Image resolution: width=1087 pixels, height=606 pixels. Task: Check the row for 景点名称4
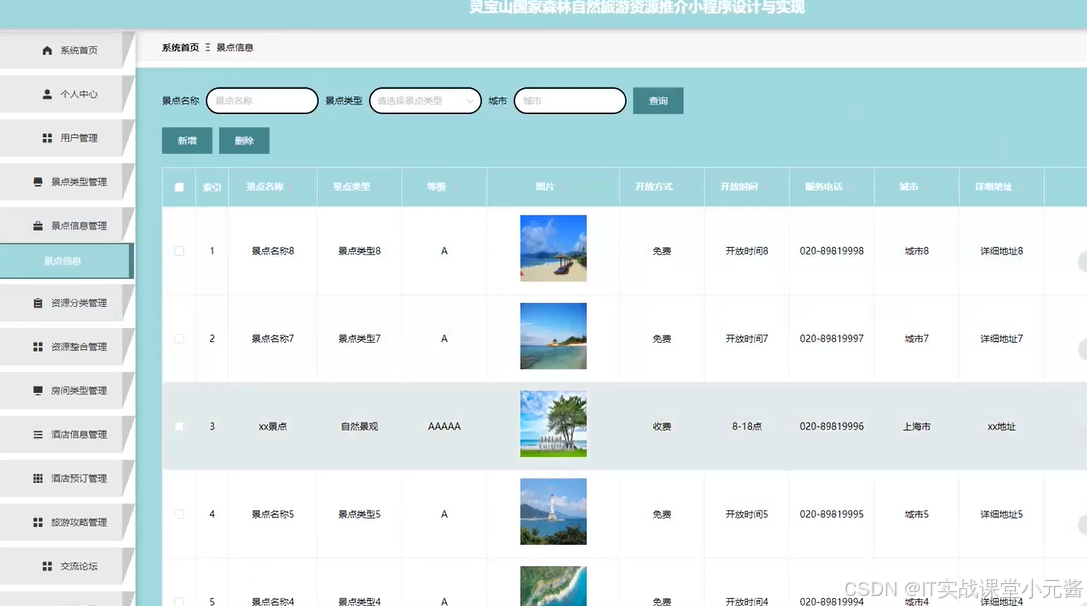[x=179, y=601]
